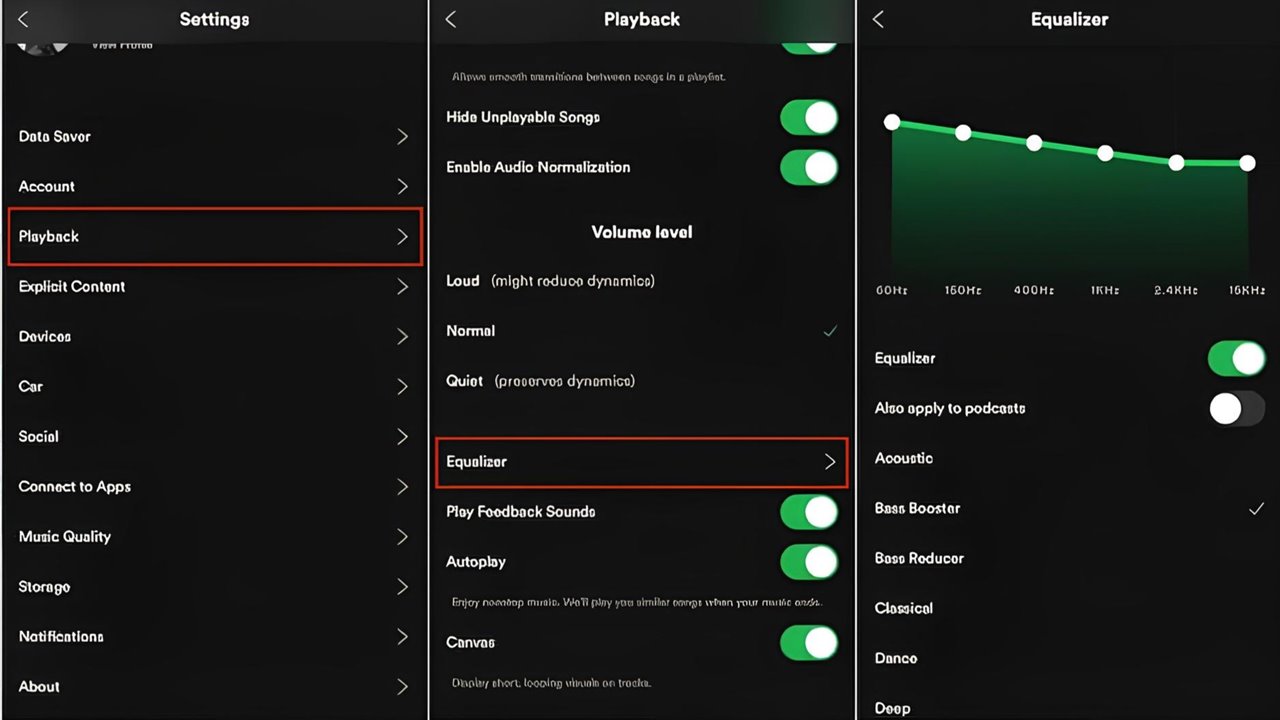Image resolution: width=1280 pixels, height=720 pixels.
Task: Select Loud volume level
Action: click(x=463, y=281)
